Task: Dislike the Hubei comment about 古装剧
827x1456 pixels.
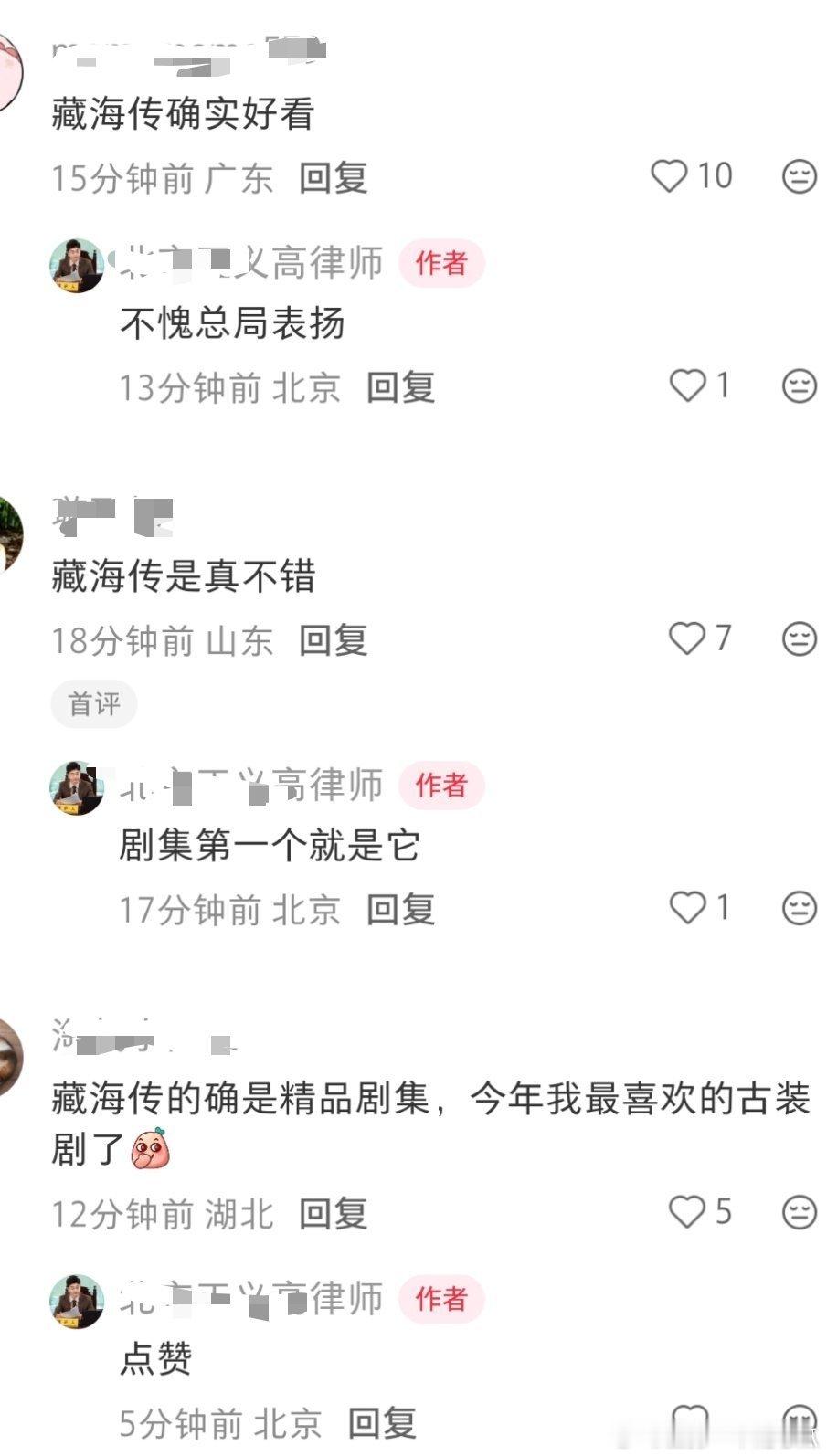Action: 800,1211
